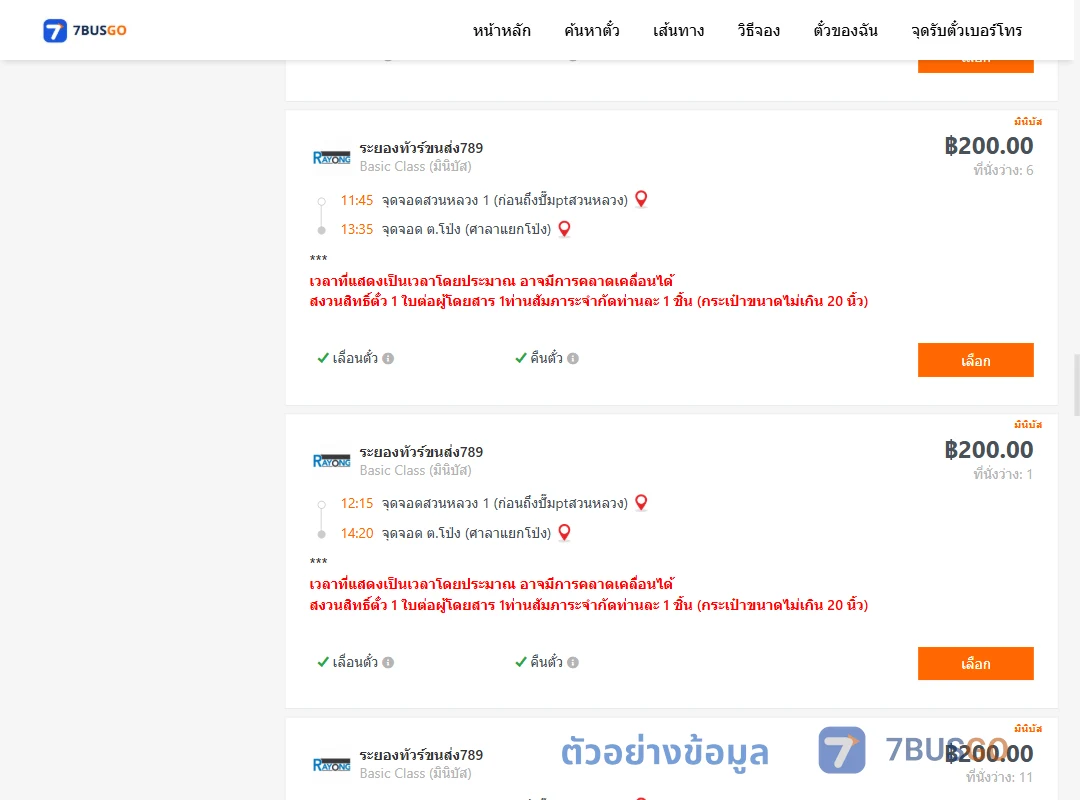Click info icon next to คืนตั๋ว in 12:15 trip
Screen dimensions: 1080x800
pos(573,662)
